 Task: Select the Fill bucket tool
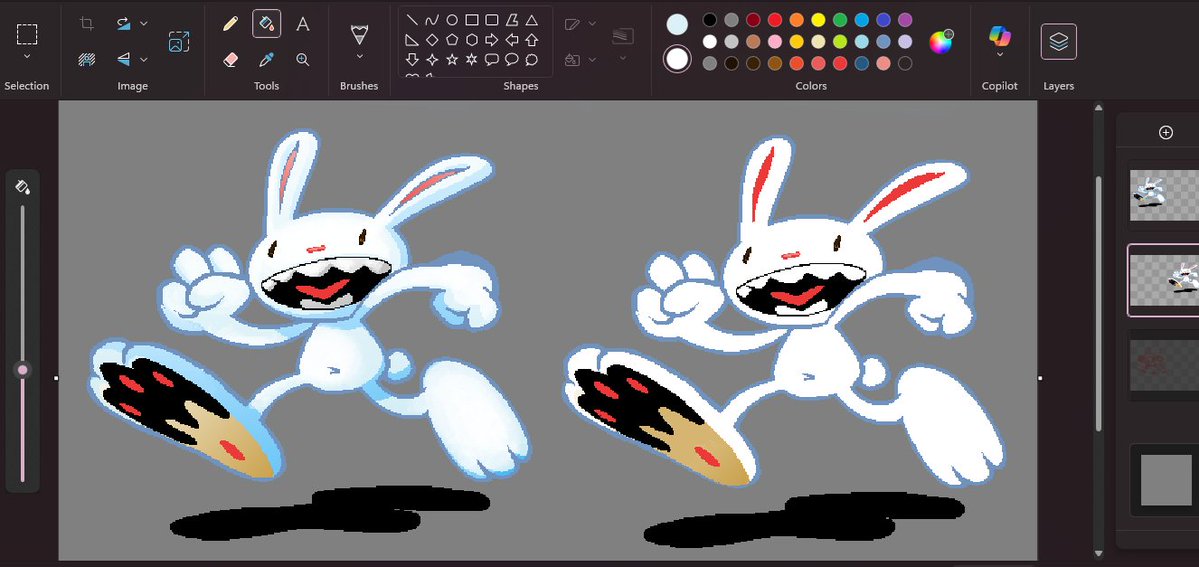266,24
